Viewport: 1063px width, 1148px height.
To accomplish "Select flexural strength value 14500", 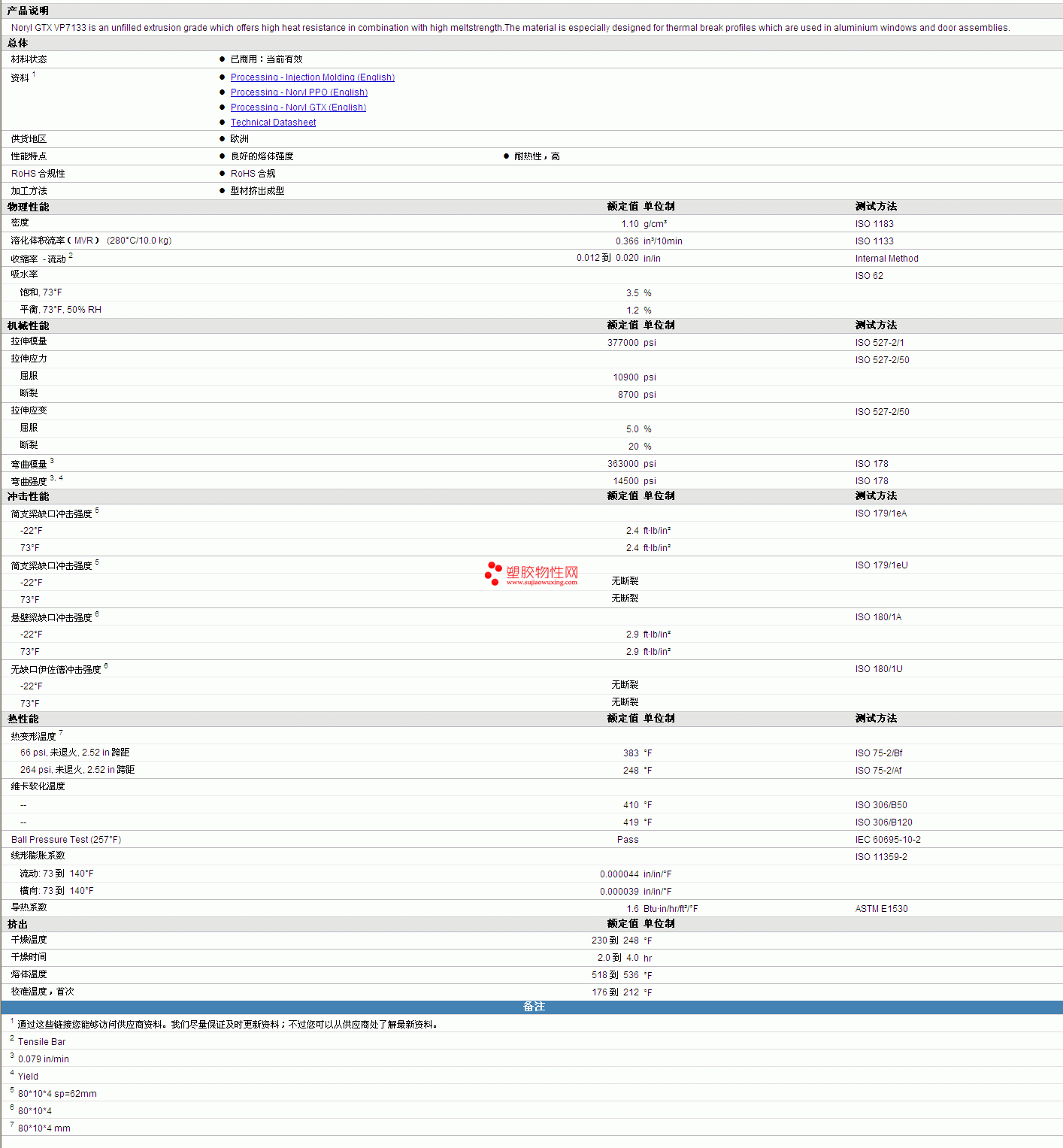I will pos(626,481).
